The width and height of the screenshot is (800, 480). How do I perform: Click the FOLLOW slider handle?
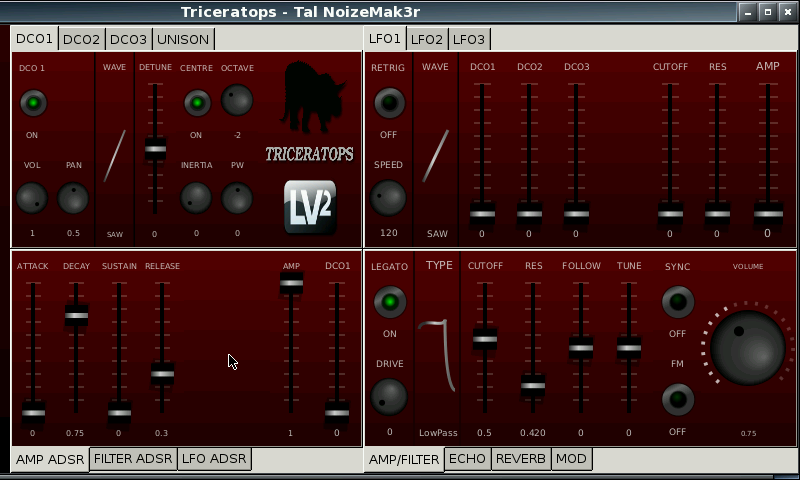[x=581, y=348]
